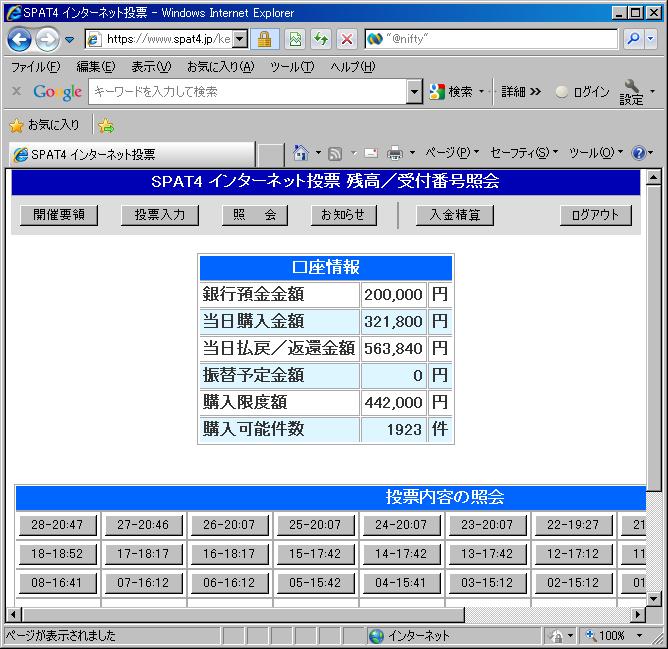Open vote record 08-16:41

click(x=58, y=583)
